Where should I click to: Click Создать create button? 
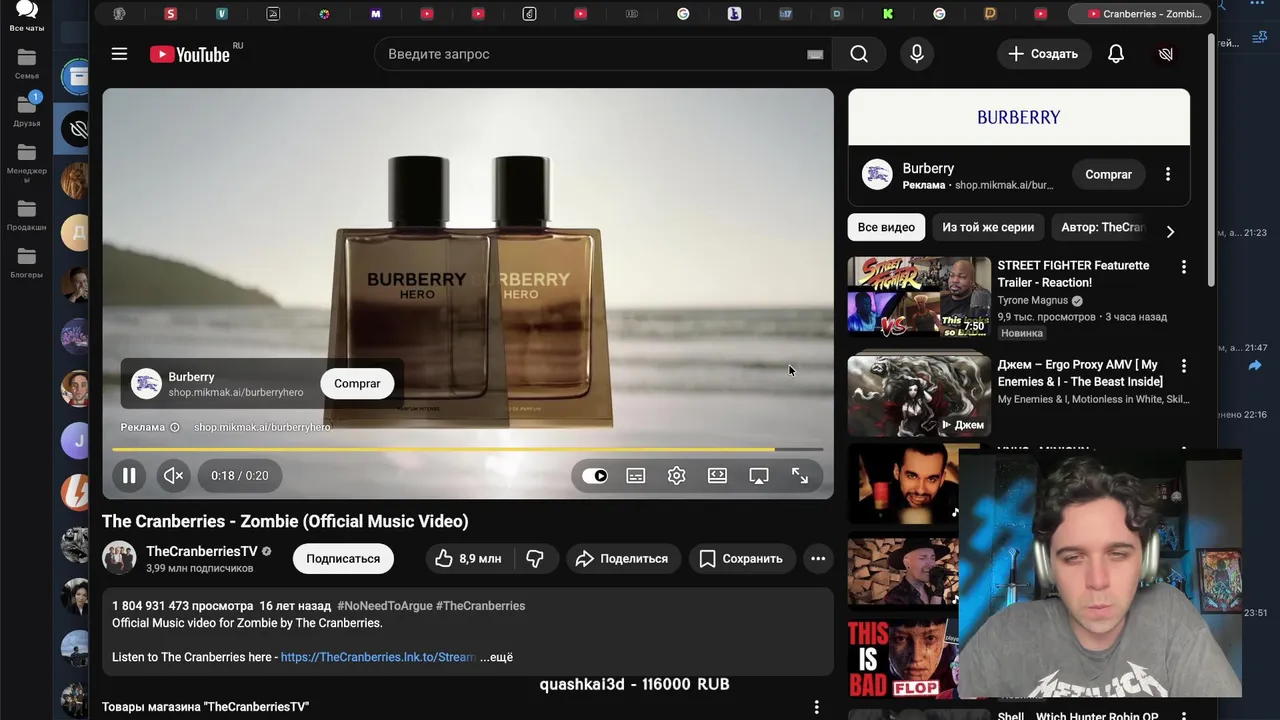coord(1043,54)
